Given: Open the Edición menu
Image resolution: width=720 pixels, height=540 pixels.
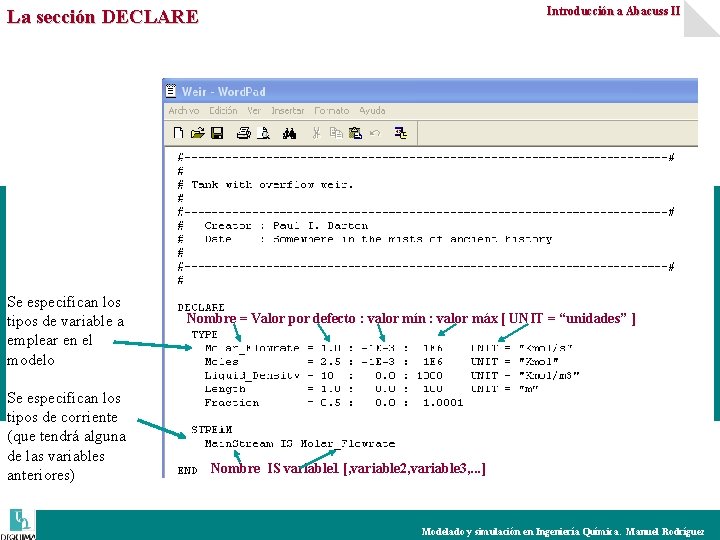Looking at the screenshot, I should 223,111.
